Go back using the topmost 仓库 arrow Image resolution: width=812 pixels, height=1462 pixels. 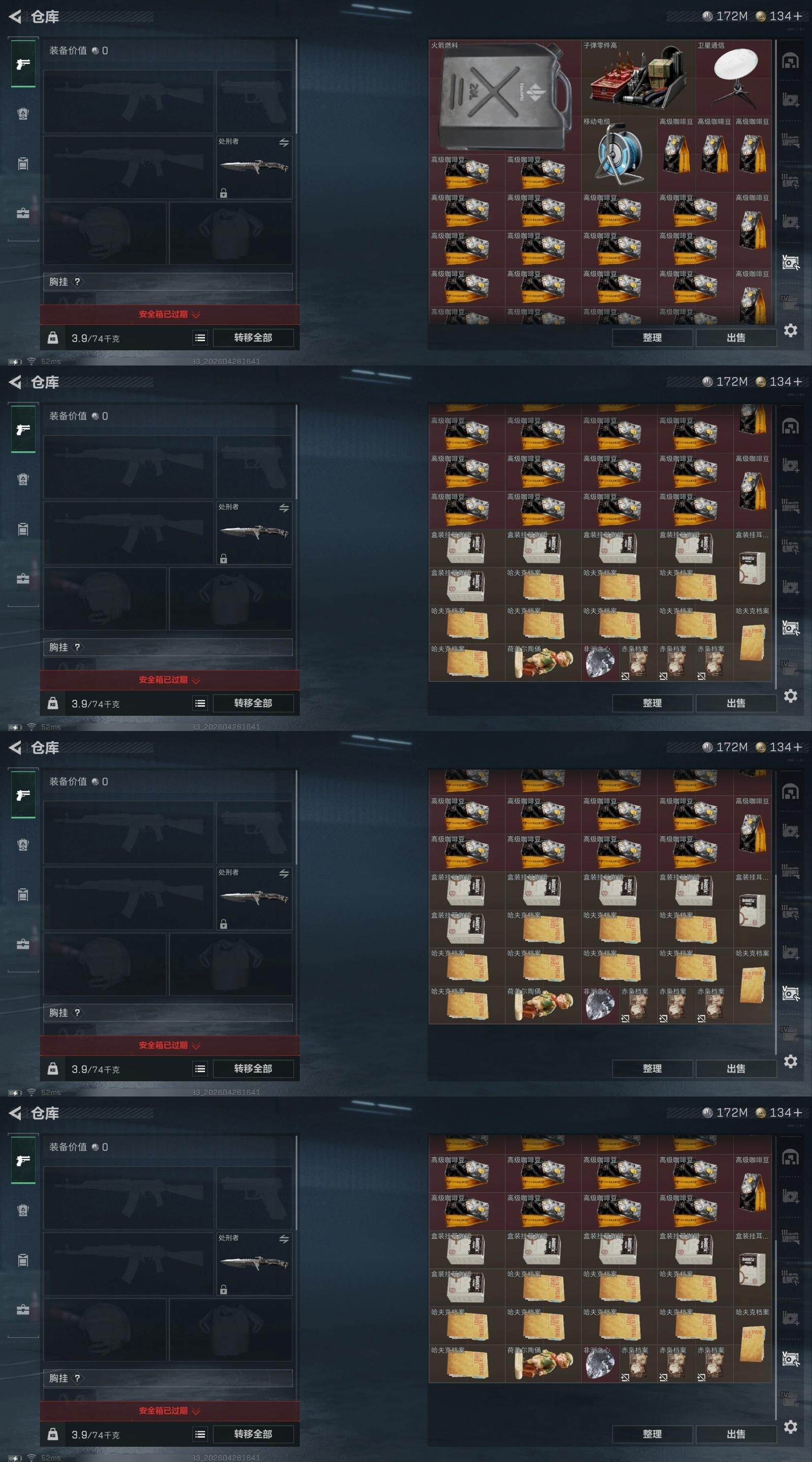15,17
